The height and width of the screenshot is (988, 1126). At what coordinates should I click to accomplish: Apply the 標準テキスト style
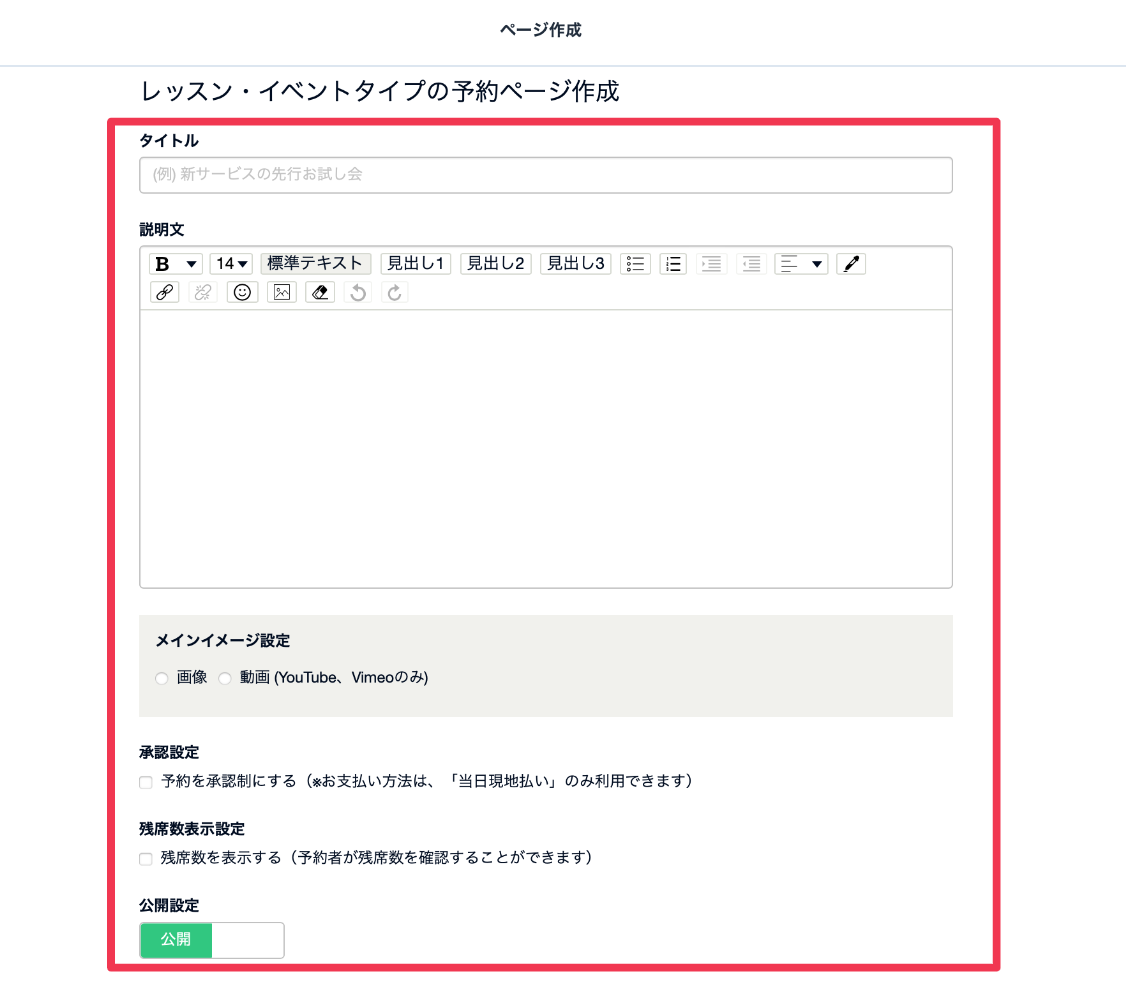(x=315, y=264)
